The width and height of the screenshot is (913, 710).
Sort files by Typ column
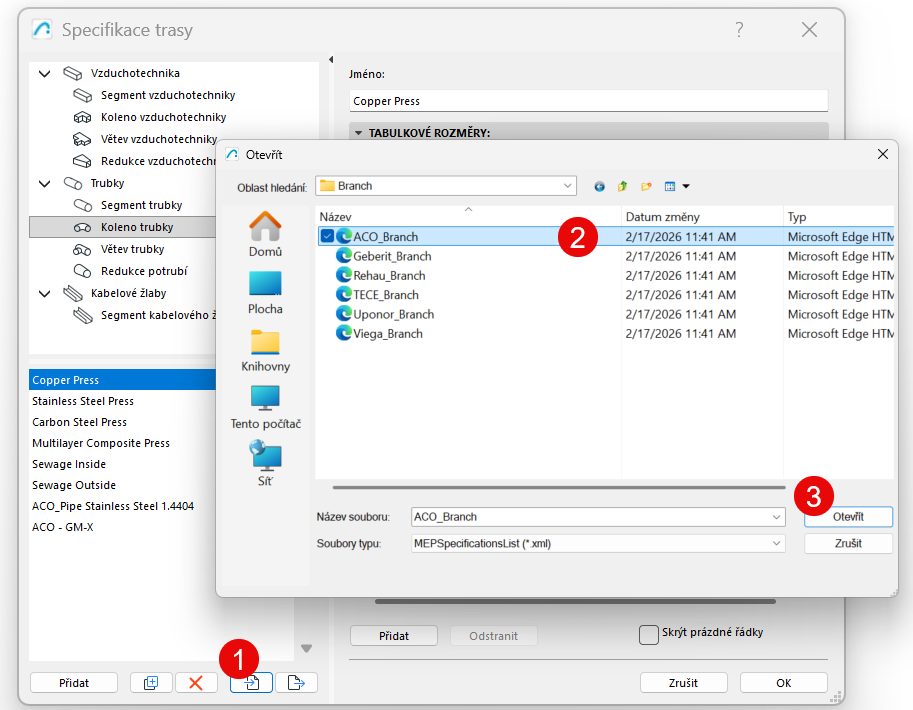tap(838, 217)
